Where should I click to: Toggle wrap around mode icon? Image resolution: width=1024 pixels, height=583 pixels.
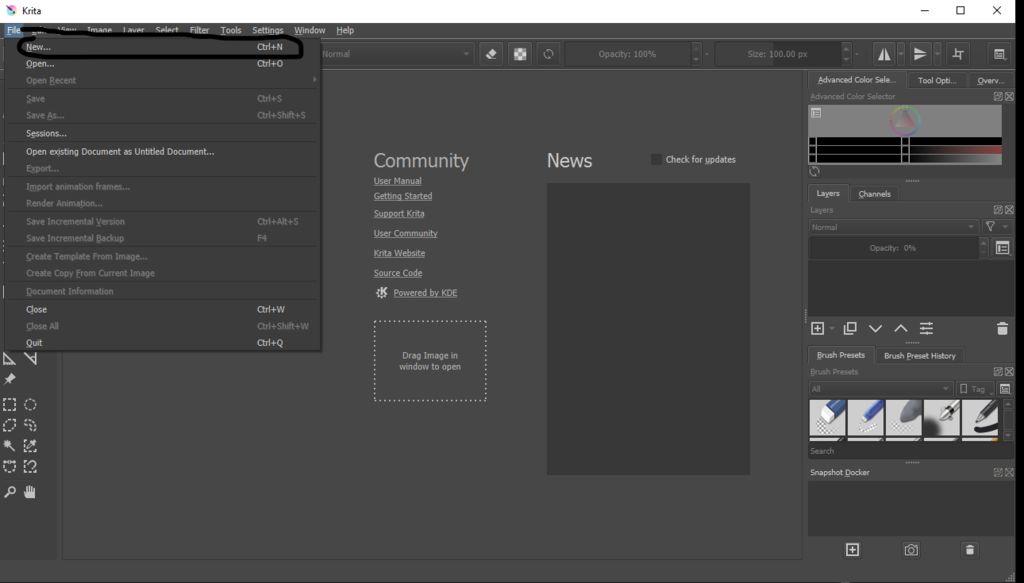click(x=958, y=54)
